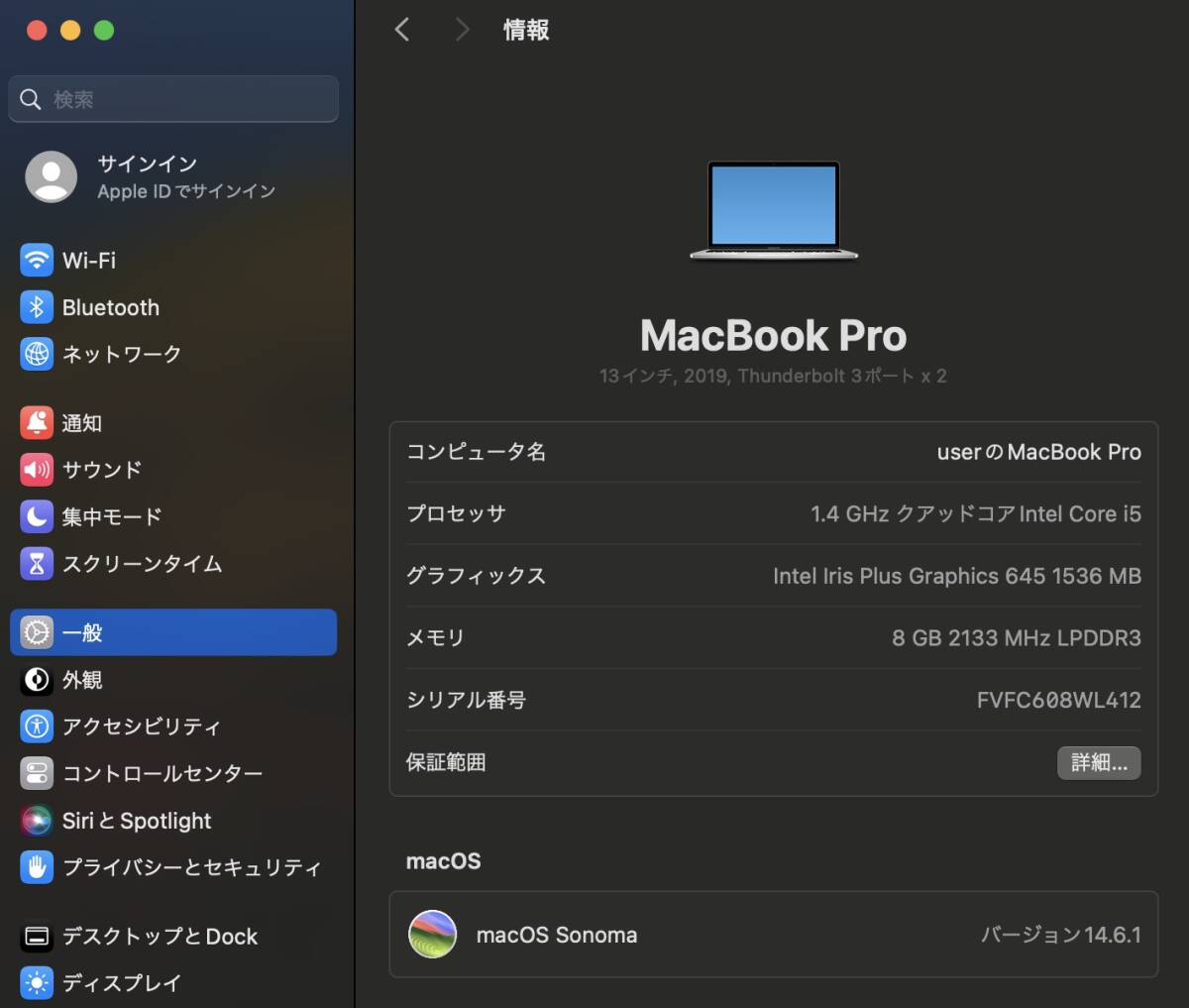Select the サウンド label in the sidebar
Image resolution: width=1189 pixels, height=1008 pixels.
tap(102, 470)
